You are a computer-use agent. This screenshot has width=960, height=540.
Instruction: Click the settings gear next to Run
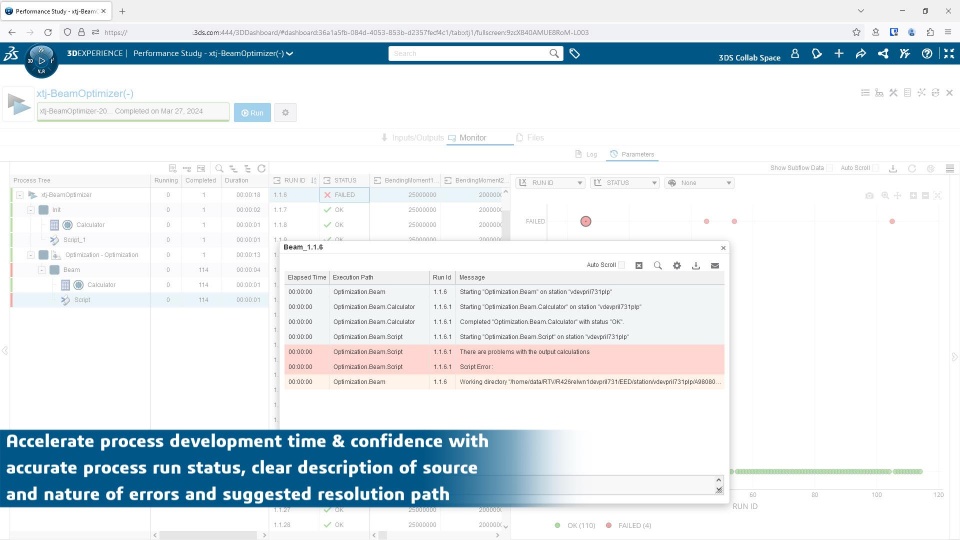(285, 113)
